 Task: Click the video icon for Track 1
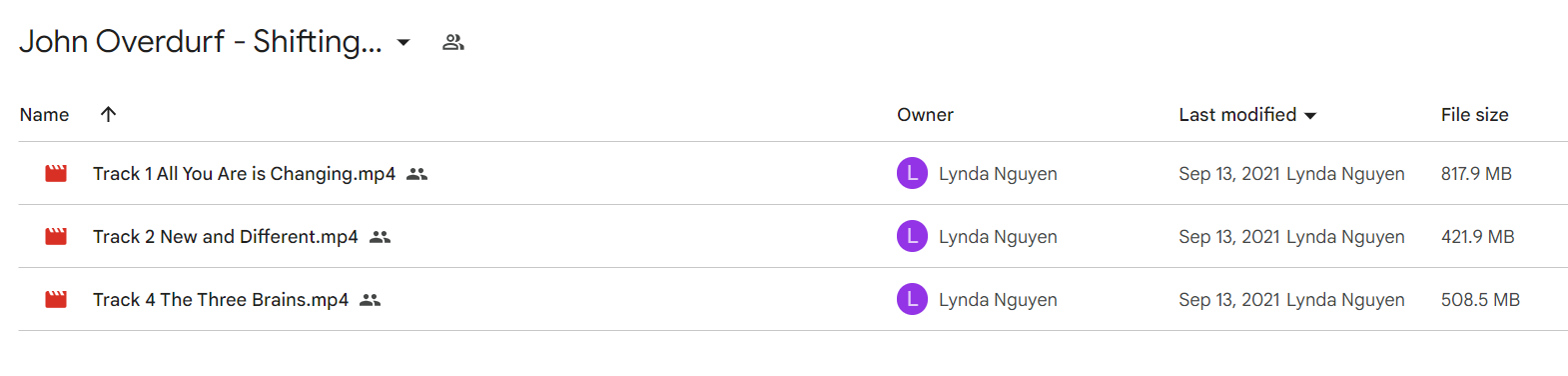[56, 174]
